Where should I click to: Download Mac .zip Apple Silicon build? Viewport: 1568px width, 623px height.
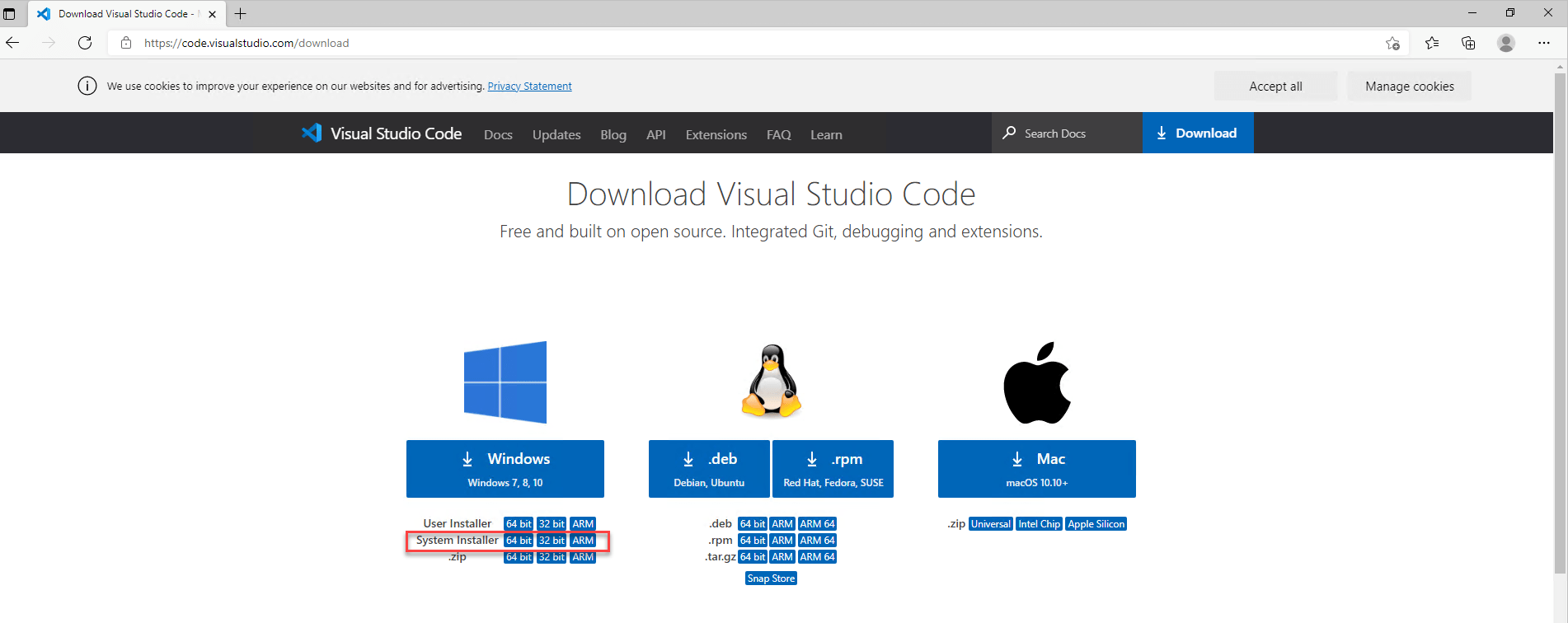(1096, 524)
